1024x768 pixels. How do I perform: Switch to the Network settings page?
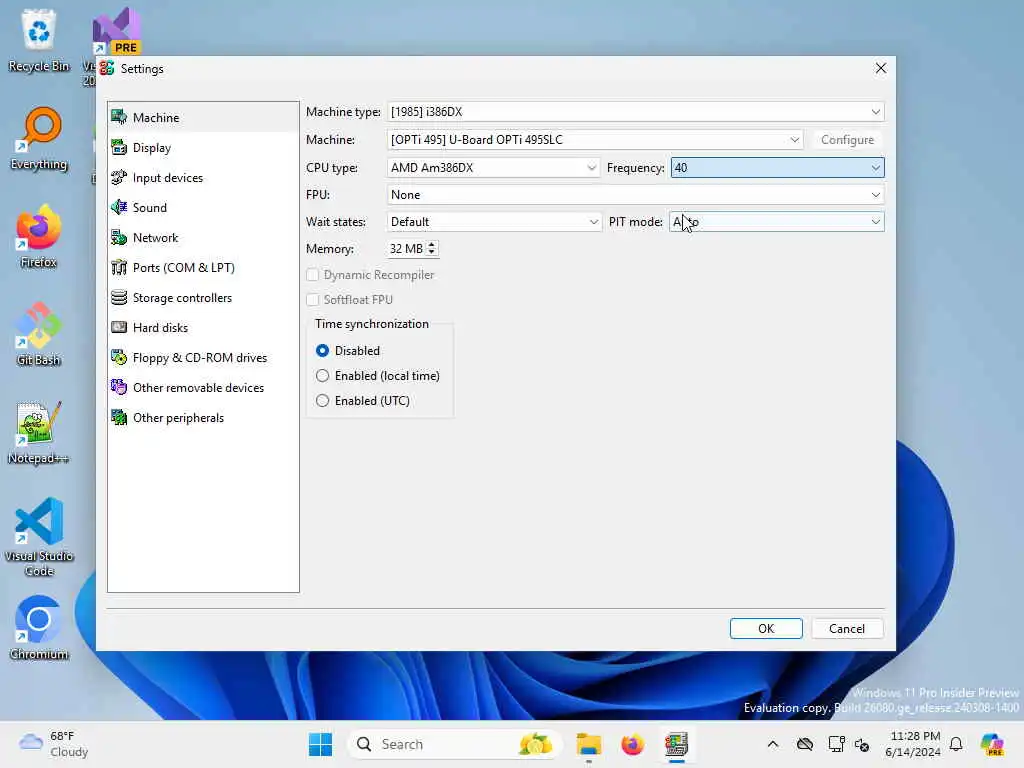203,238
